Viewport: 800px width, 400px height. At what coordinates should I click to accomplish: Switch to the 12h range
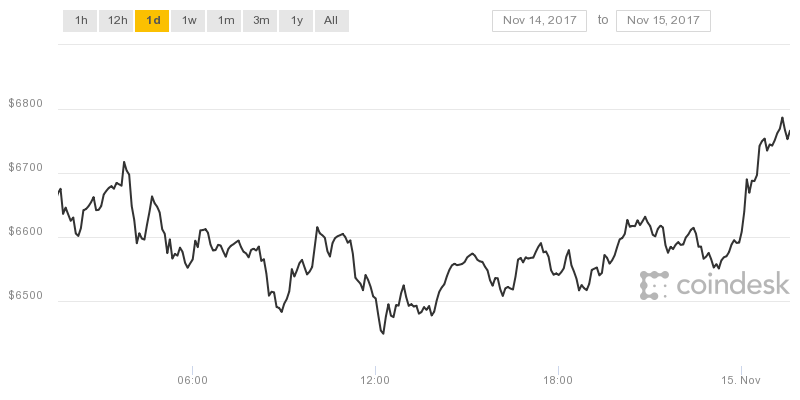(x=117, y=21)
